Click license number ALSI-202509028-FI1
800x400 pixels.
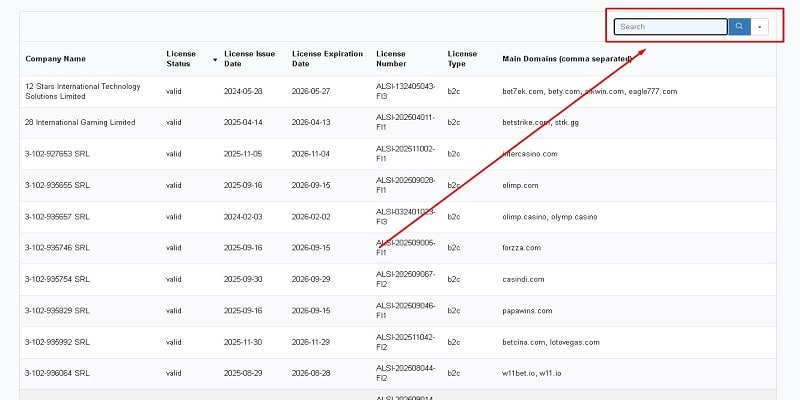406,185
